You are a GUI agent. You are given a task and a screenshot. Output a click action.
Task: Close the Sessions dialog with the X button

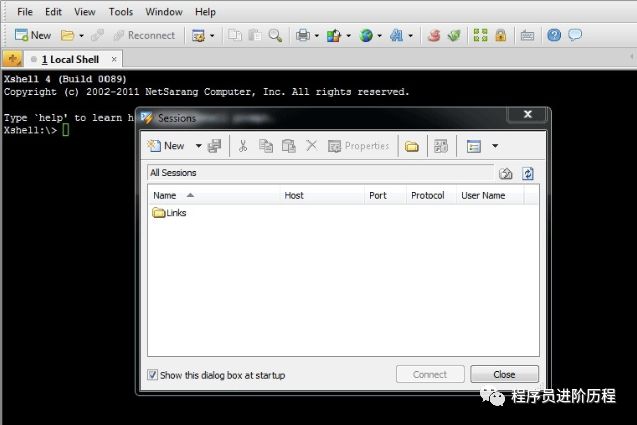[527, 114]
